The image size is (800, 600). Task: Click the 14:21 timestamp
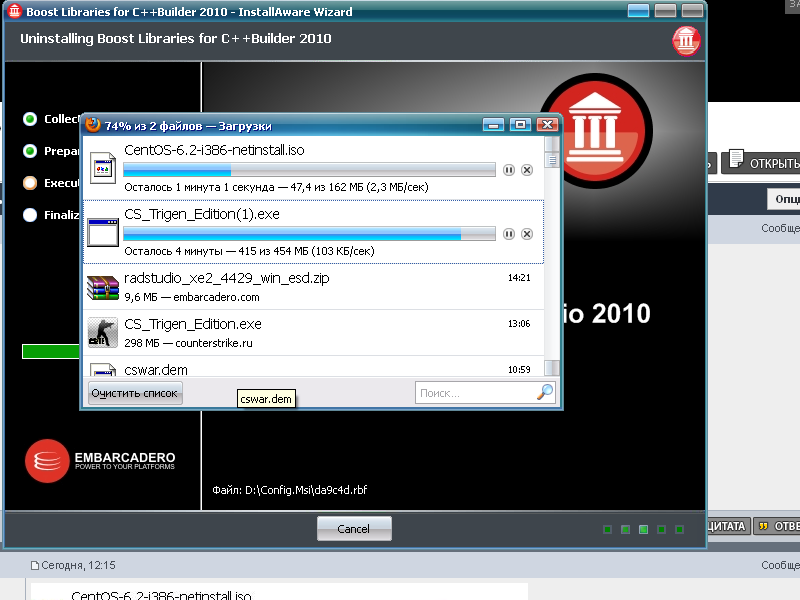pos(519,278)
